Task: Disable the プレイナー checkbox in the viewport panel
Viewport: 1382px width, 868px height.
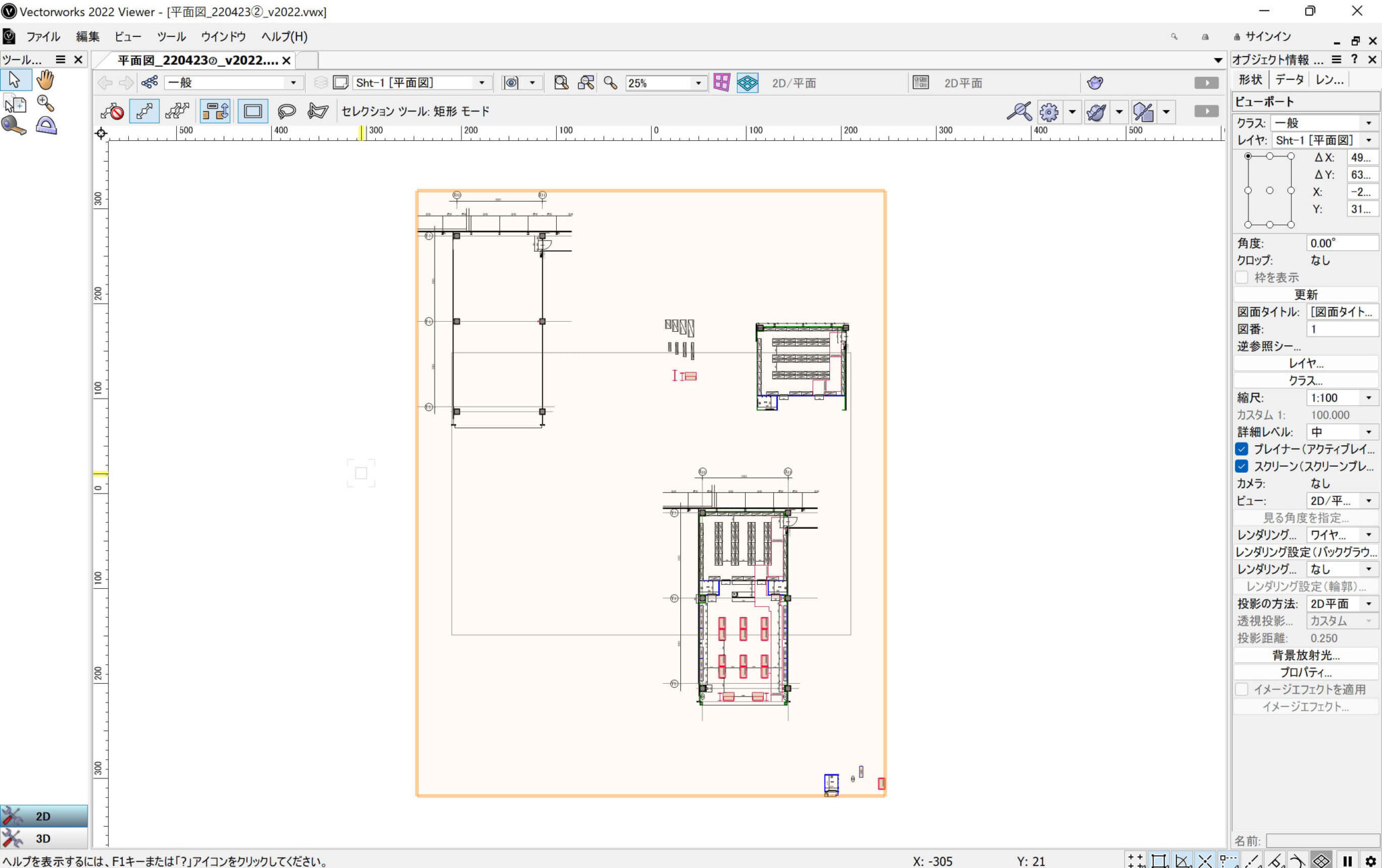Action: pos(1241,449)
